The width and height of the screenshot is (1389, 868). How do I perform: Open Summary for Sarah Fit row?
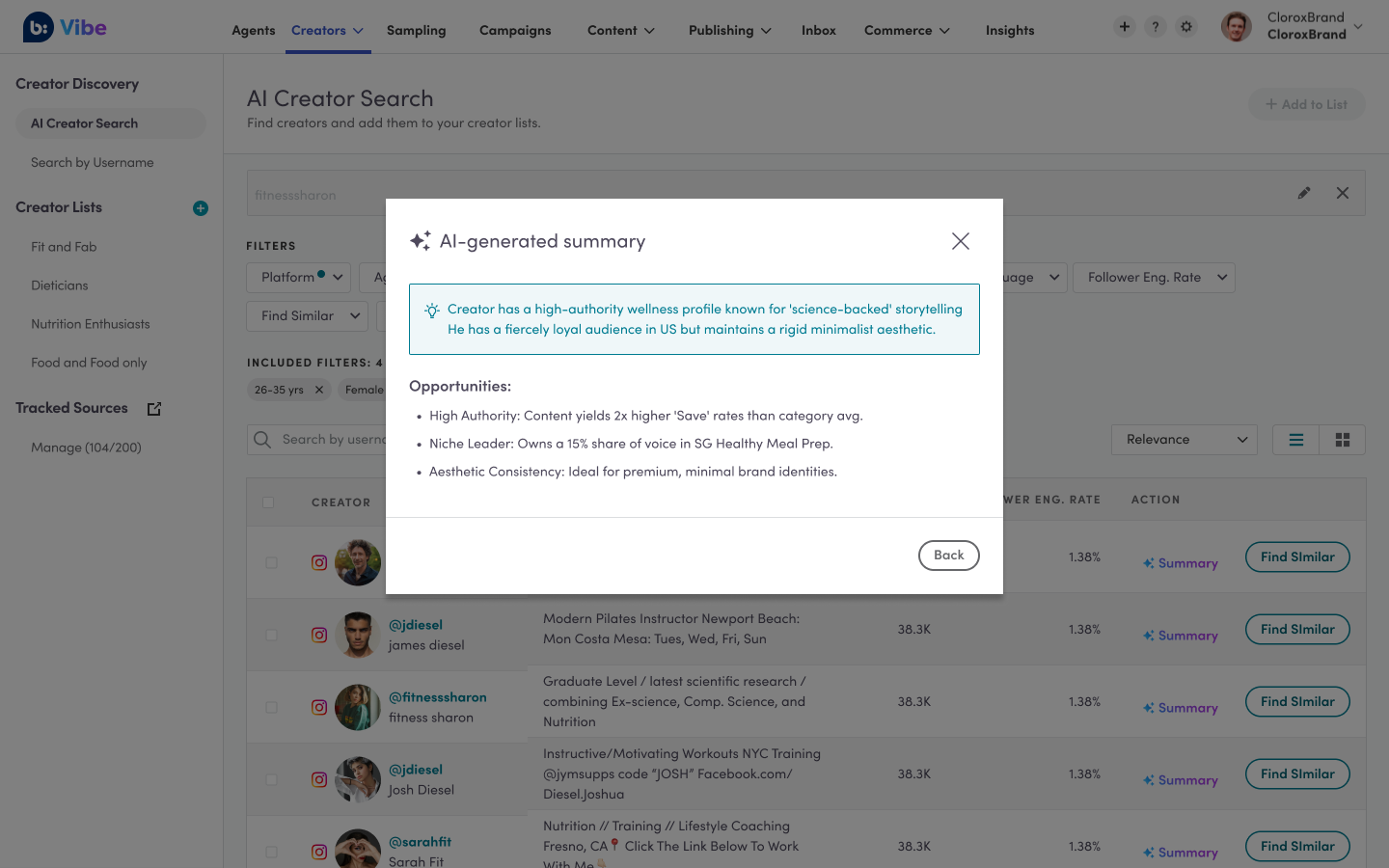tap(1181, 853)
